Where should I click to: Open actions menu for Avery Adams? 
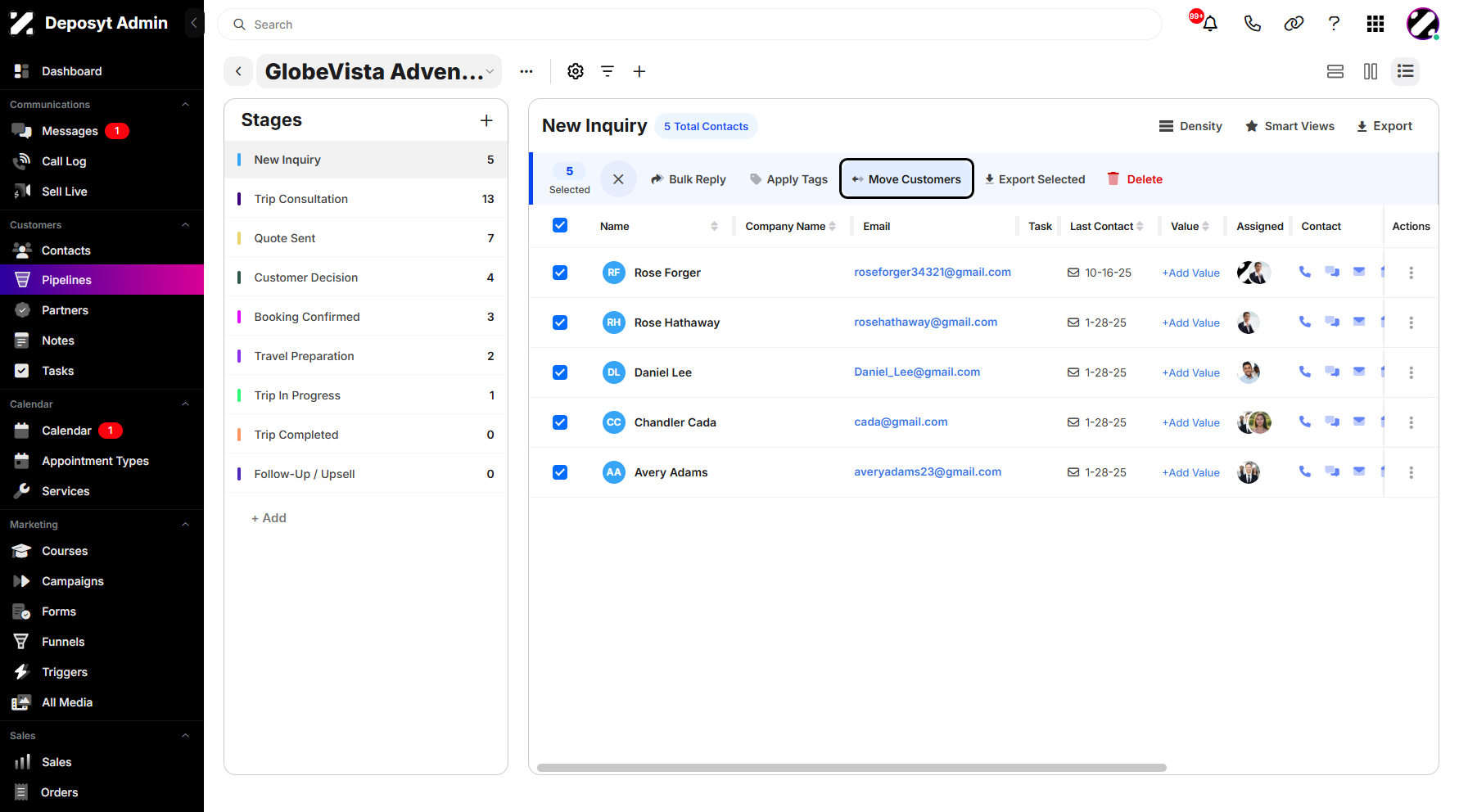click(1411, 472)
